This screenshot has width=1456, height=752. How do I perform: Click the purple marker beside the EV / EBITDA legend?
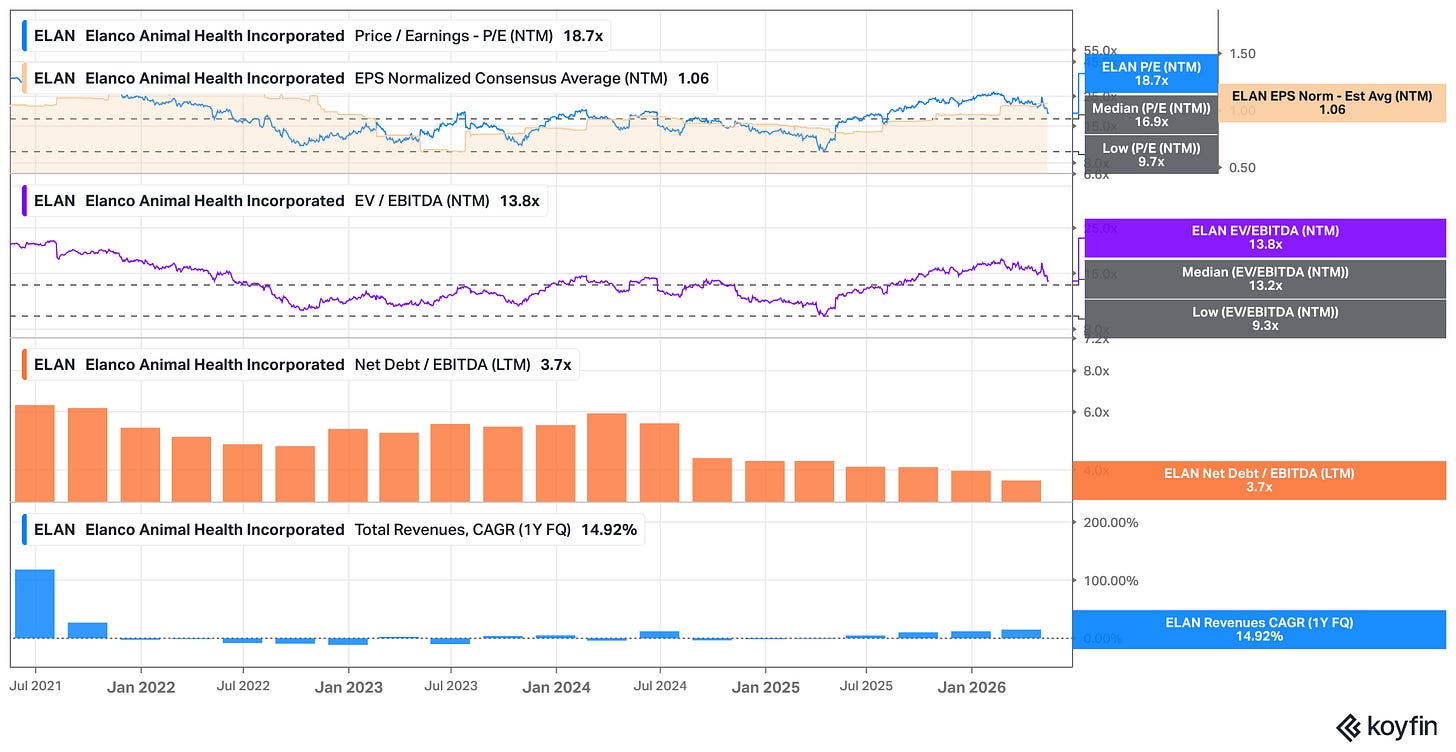23,201
